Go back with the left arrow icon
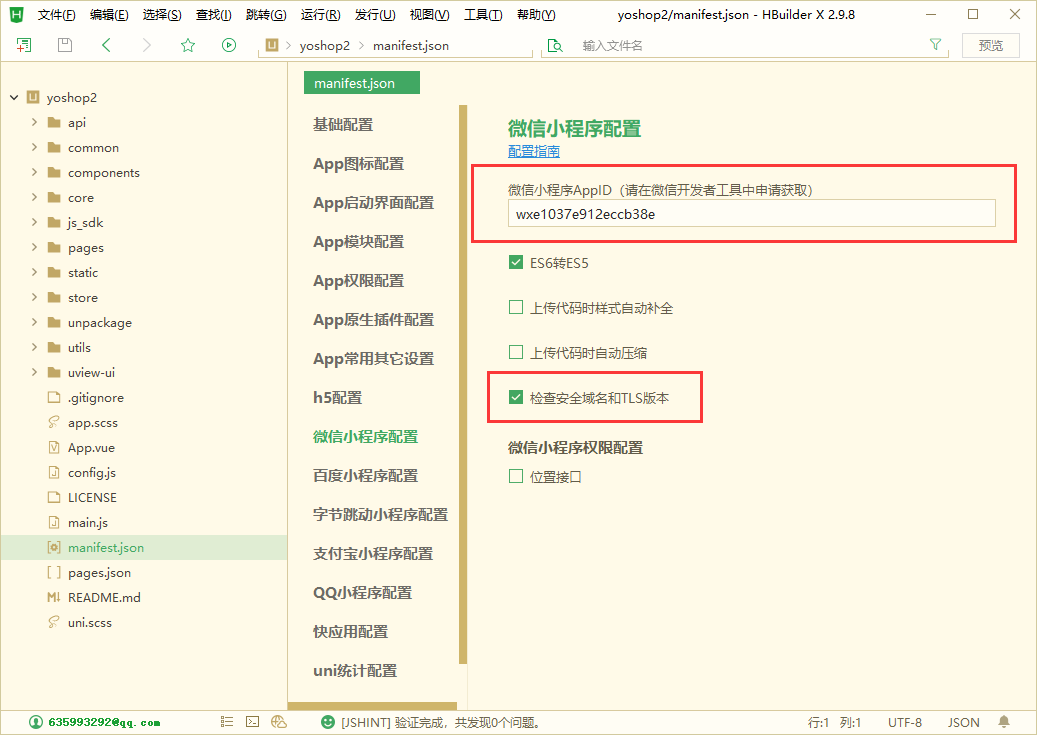The width and height of the screenshot is (1037, 735). [106, 45]
